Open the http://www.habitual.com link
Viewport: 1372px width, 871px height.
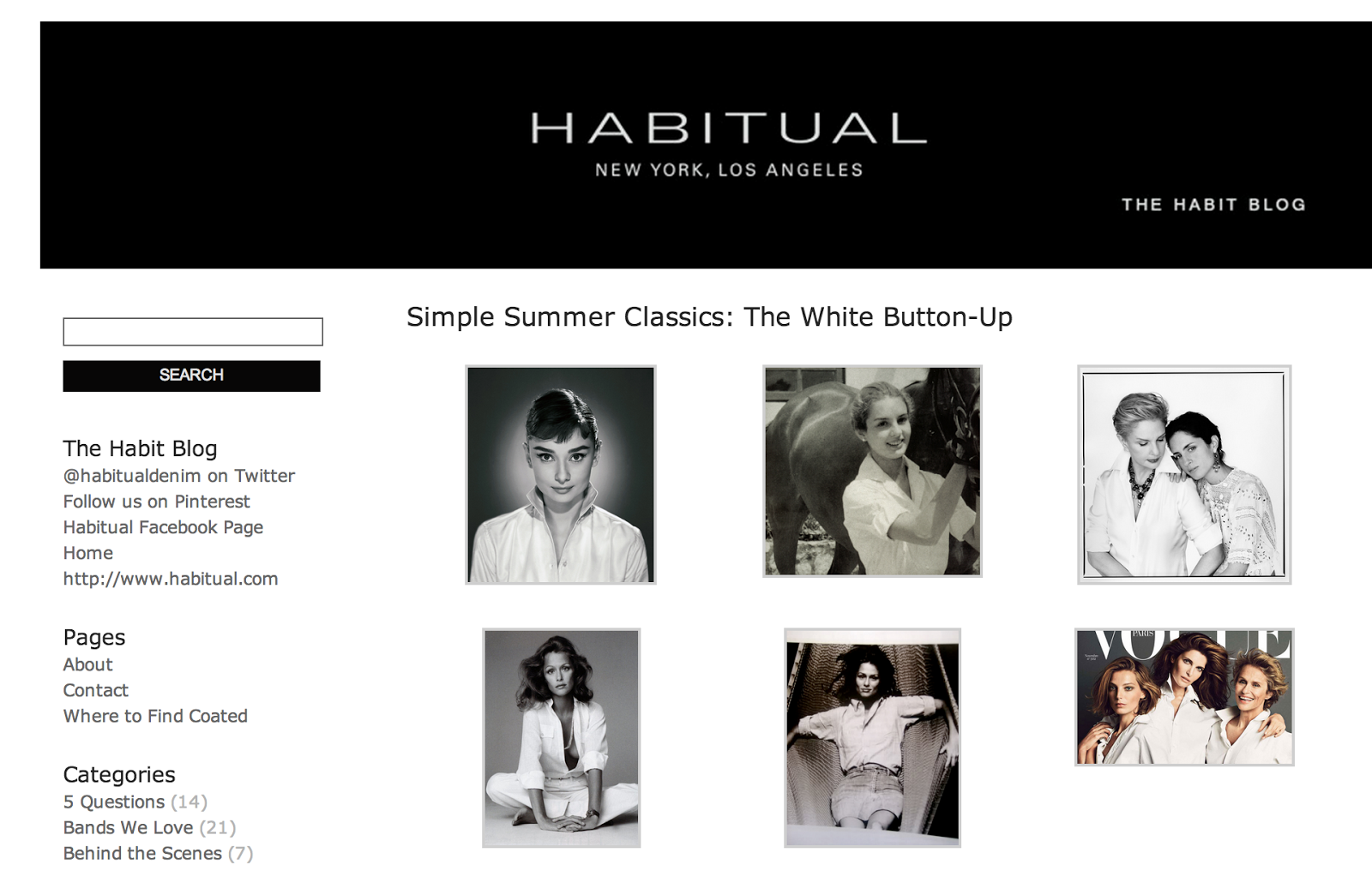click(x=170, y=579)
